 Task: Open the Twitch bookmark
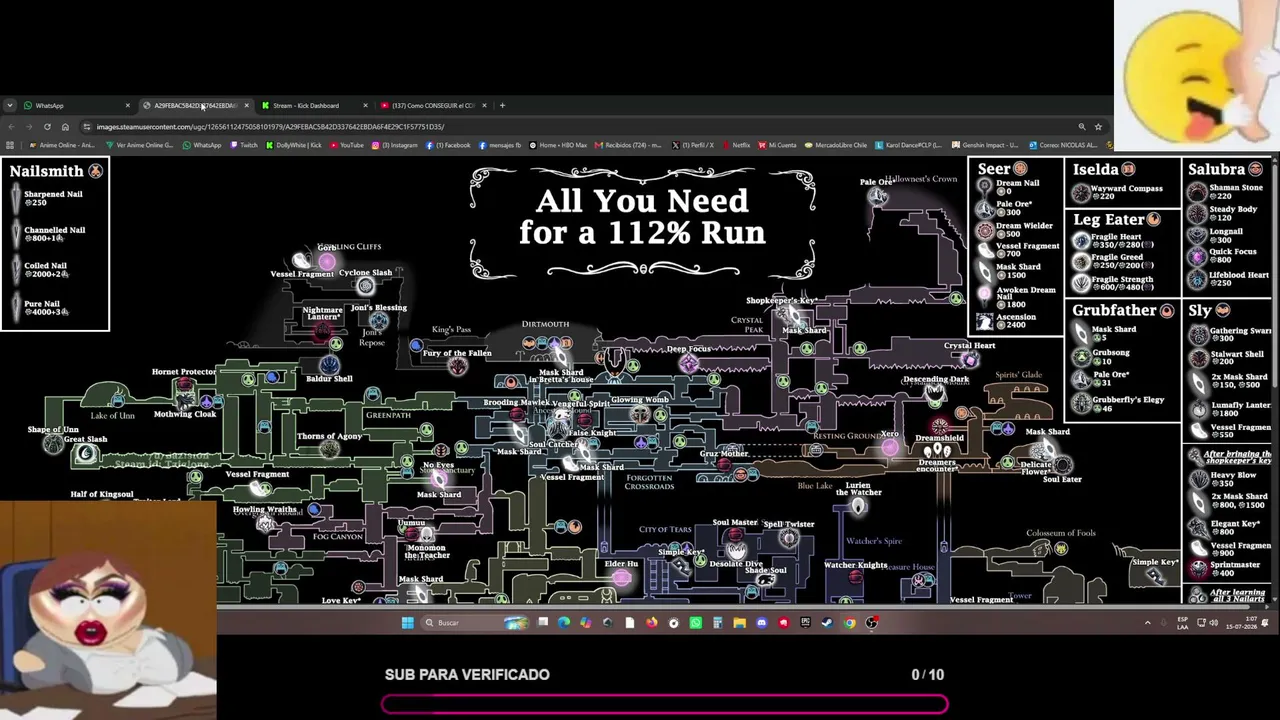pos(244,145)
